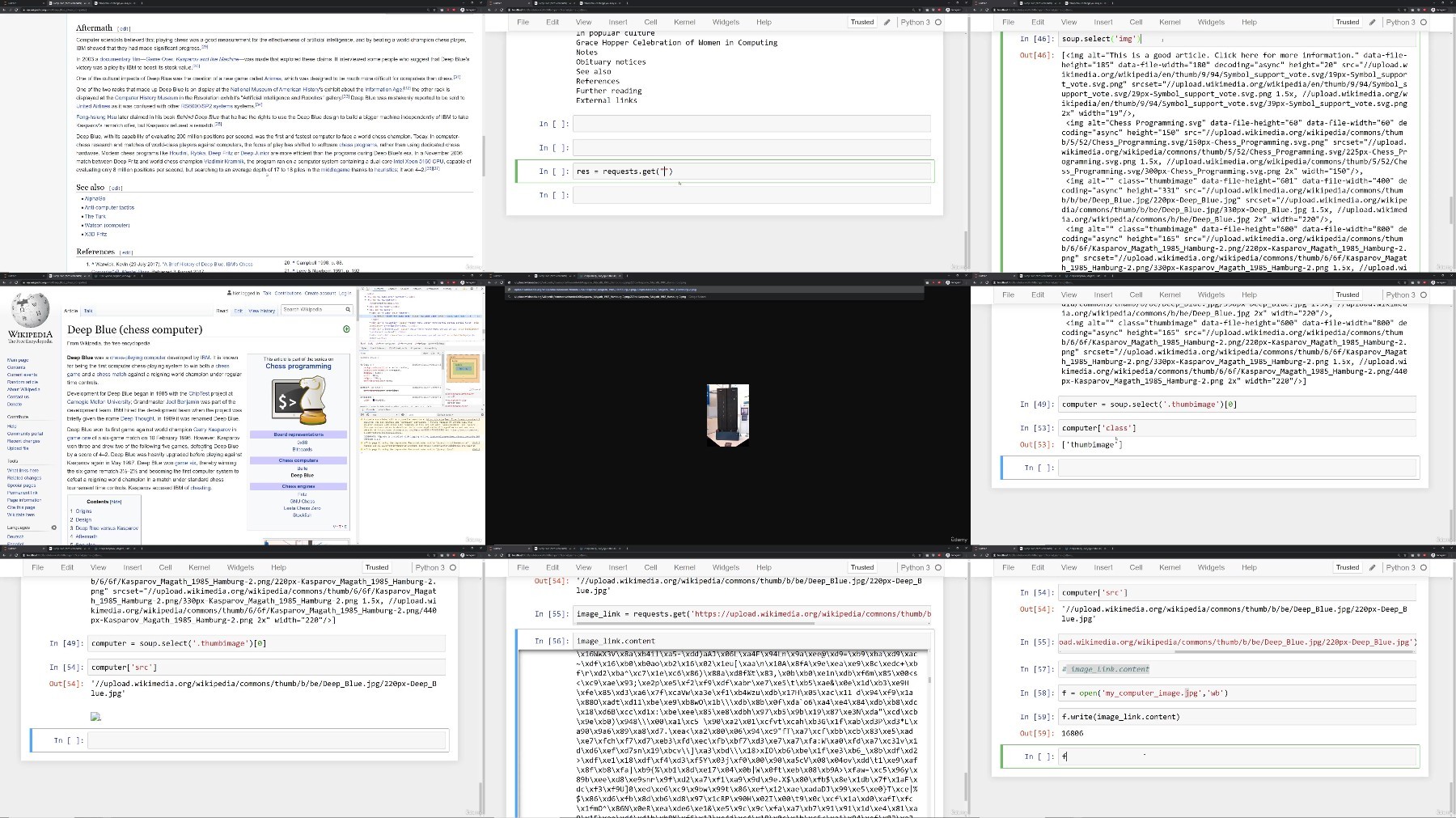Screen dimensions: 1456x818
Task: Click empty cell below broken image
Action: pos(266,740)
